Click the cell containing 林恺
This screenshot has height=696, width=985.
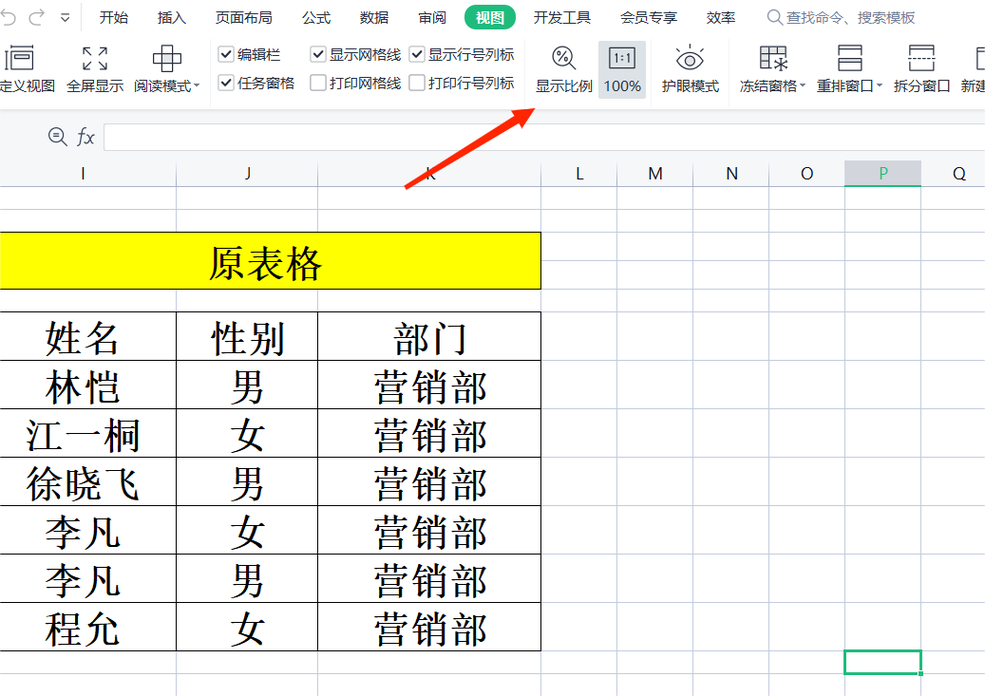pos(88,385)
